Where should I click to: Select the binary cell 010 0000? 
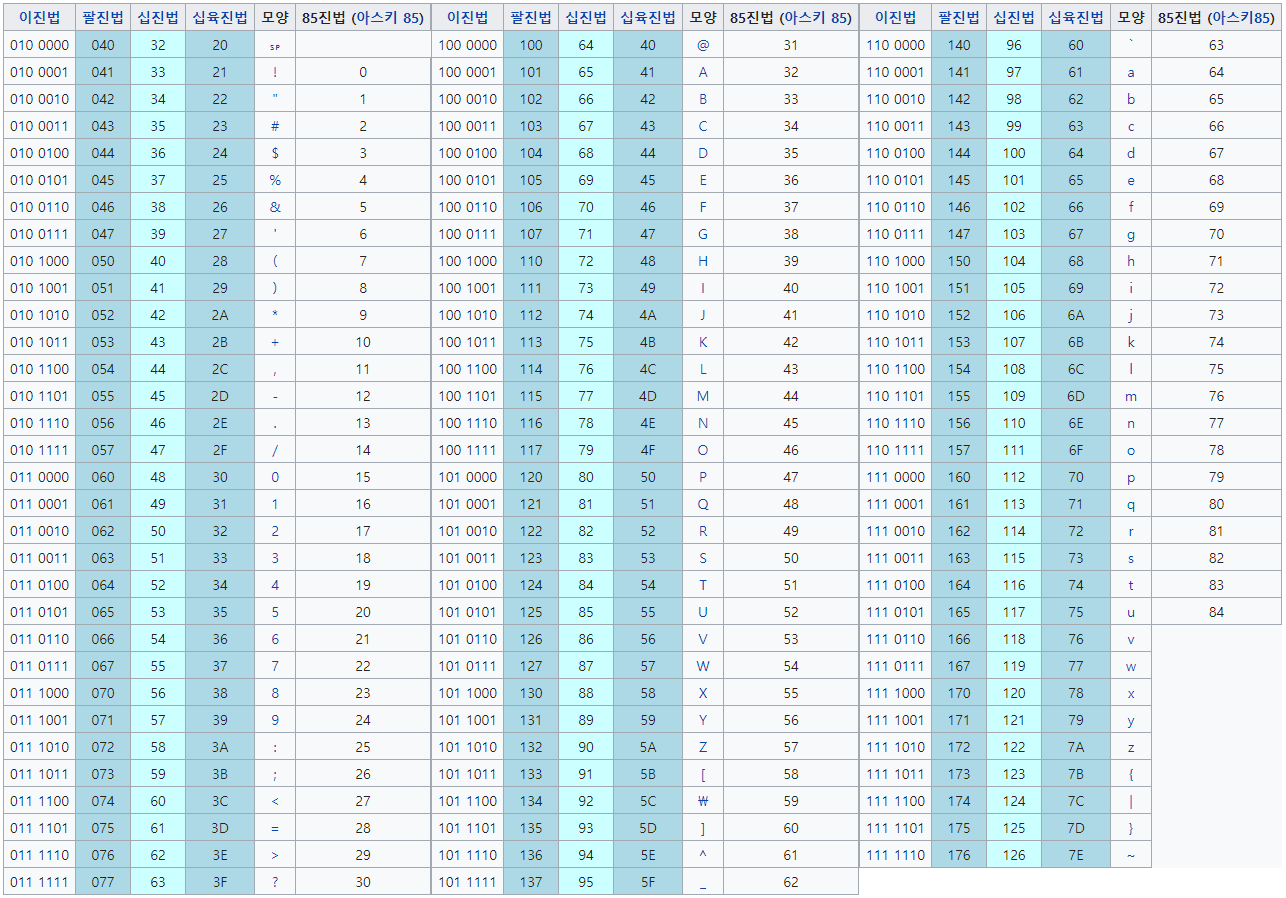coord(40,45)
